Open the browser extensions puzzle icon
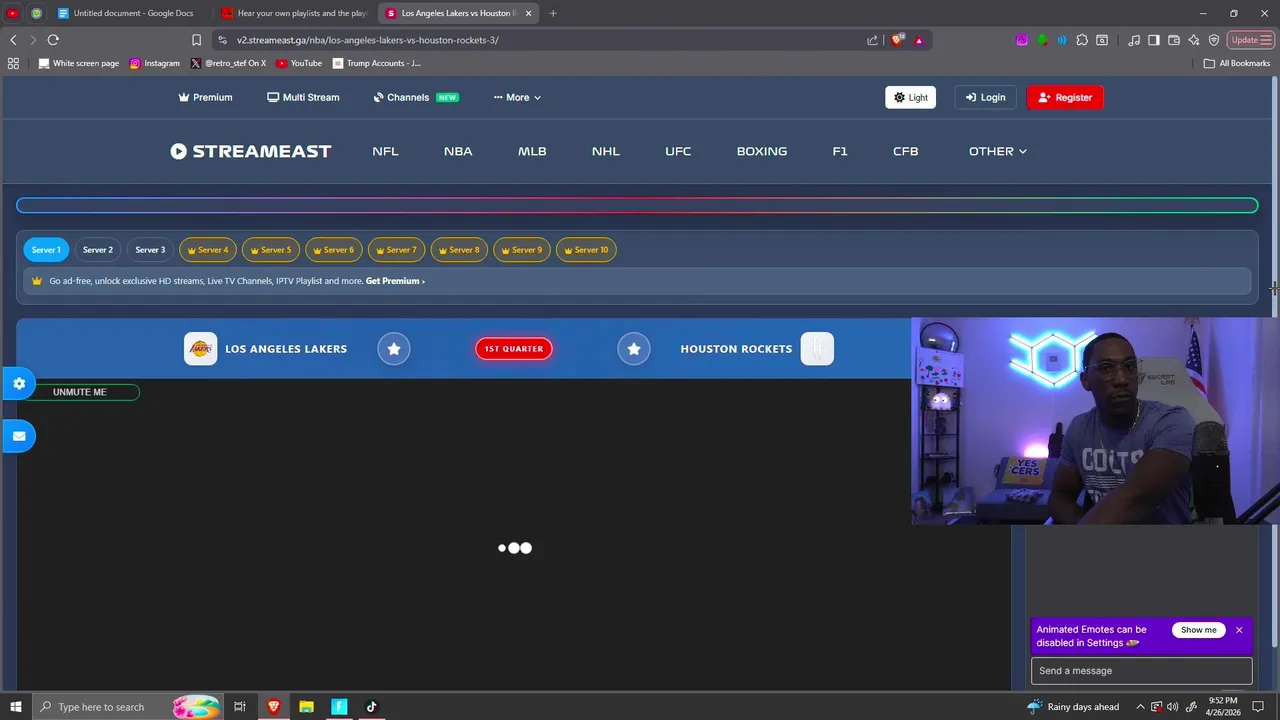This screenshot has width=1280, height=720. [x=1082, y=40]
